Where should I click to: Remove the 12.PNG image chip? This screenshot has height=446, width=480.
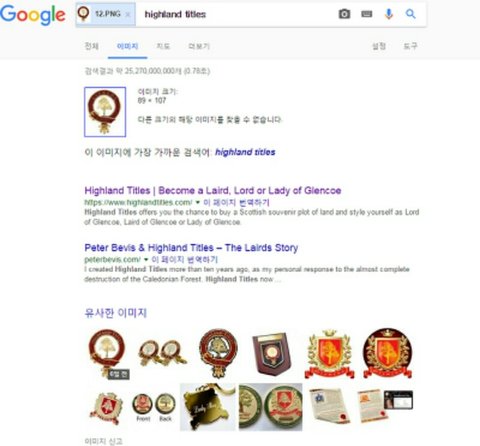point(128,14)
